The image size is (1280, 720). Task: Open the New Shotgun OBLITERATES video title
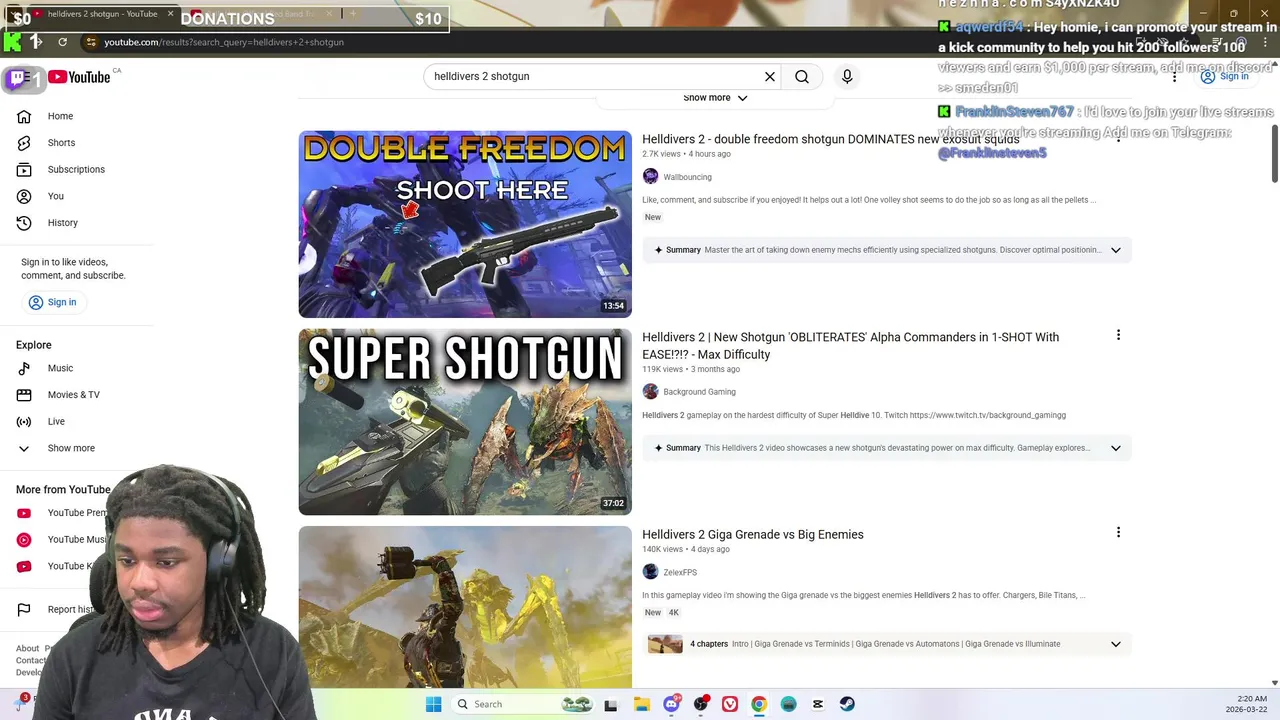click(x=850, y=346)
